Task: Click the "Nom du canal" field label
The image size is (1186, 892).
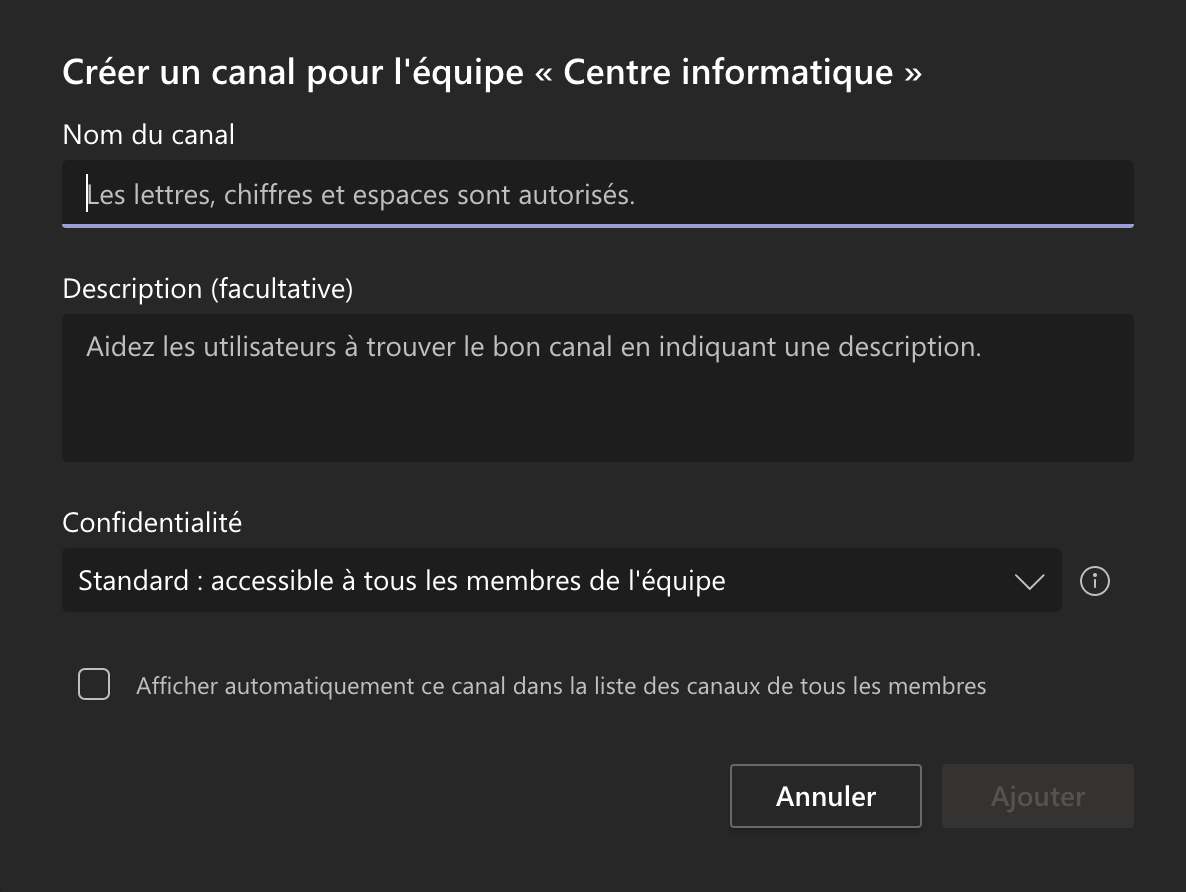Action: pos(148,134)
